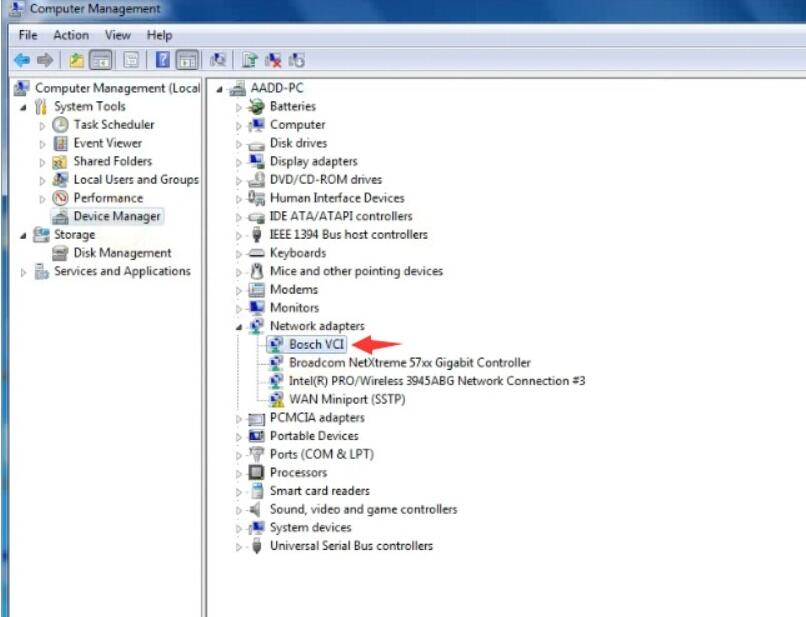806x617 pixels.
Task: Open the Help menu
Action: click(159, 35)
